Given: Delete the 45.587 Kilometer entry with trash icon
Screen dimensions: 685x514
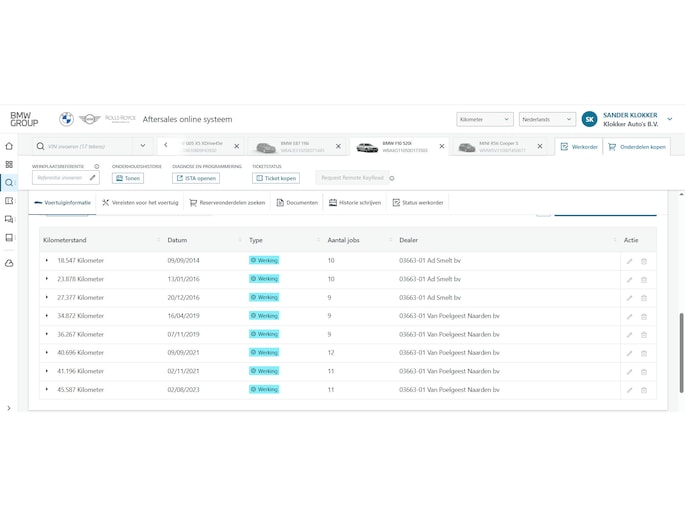Looking at the screenshot, I should coord(644,390).
